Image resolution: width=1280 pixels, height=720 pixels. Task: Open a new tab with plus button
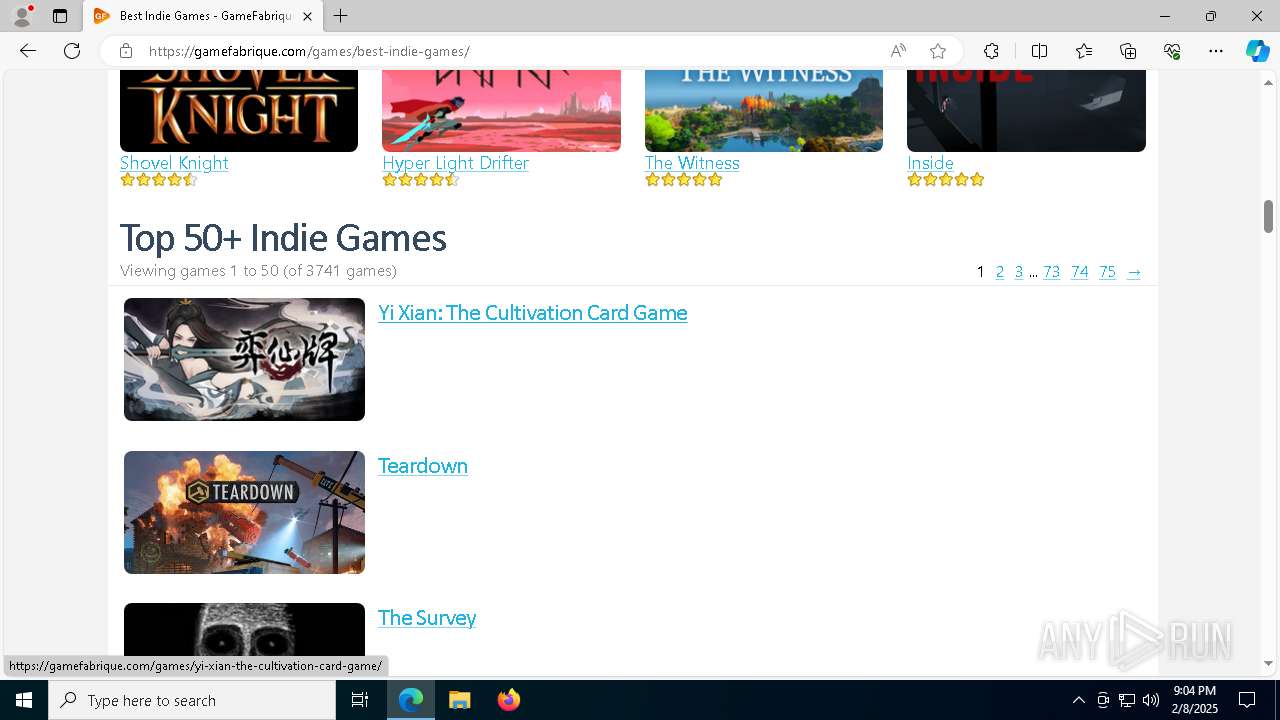[341, 16]
